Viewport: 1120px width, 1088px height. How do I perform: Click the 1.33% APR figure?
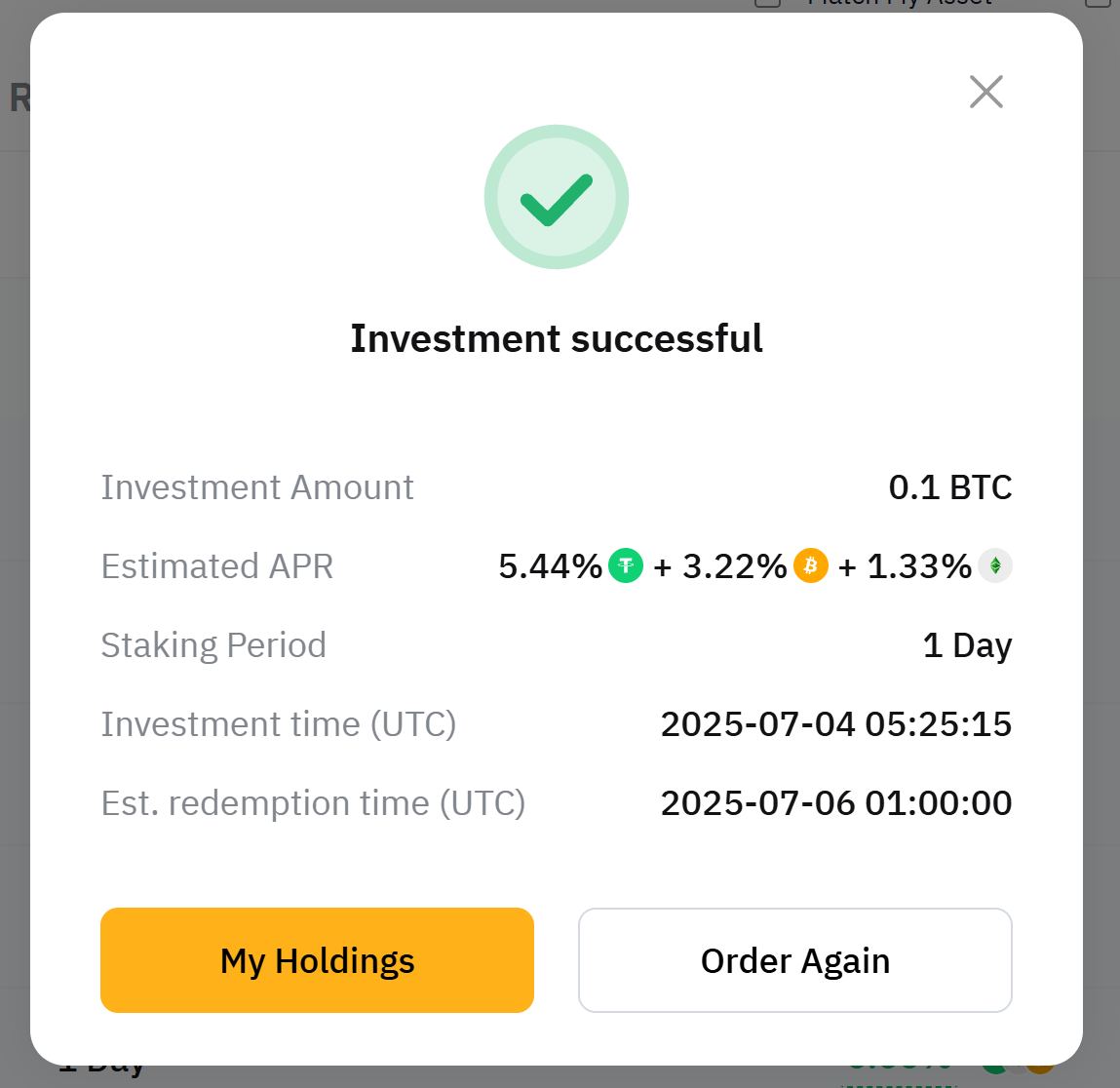tap(918, 566)
